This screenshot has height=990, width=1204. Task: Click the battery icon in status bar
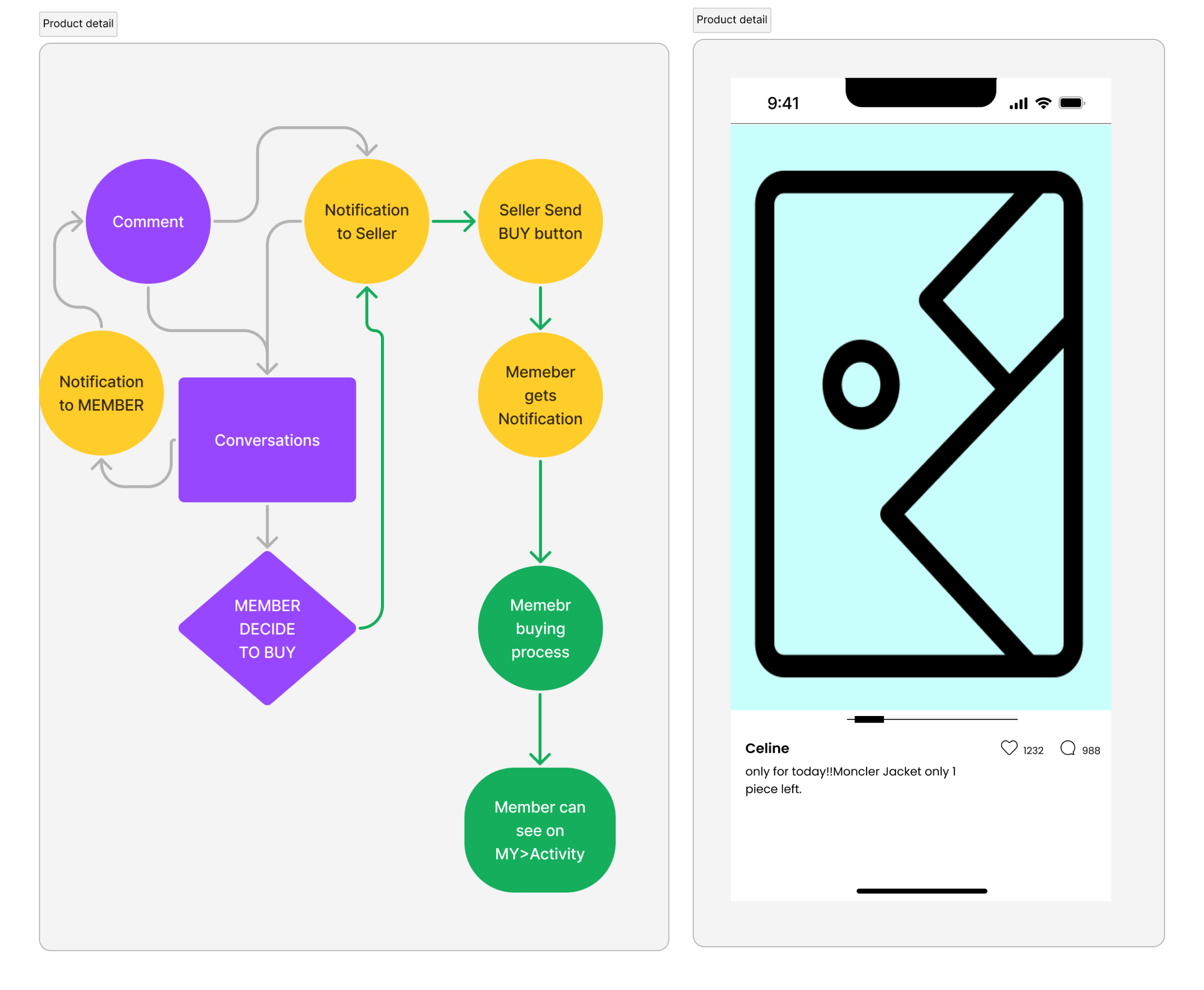point(1071,102)
